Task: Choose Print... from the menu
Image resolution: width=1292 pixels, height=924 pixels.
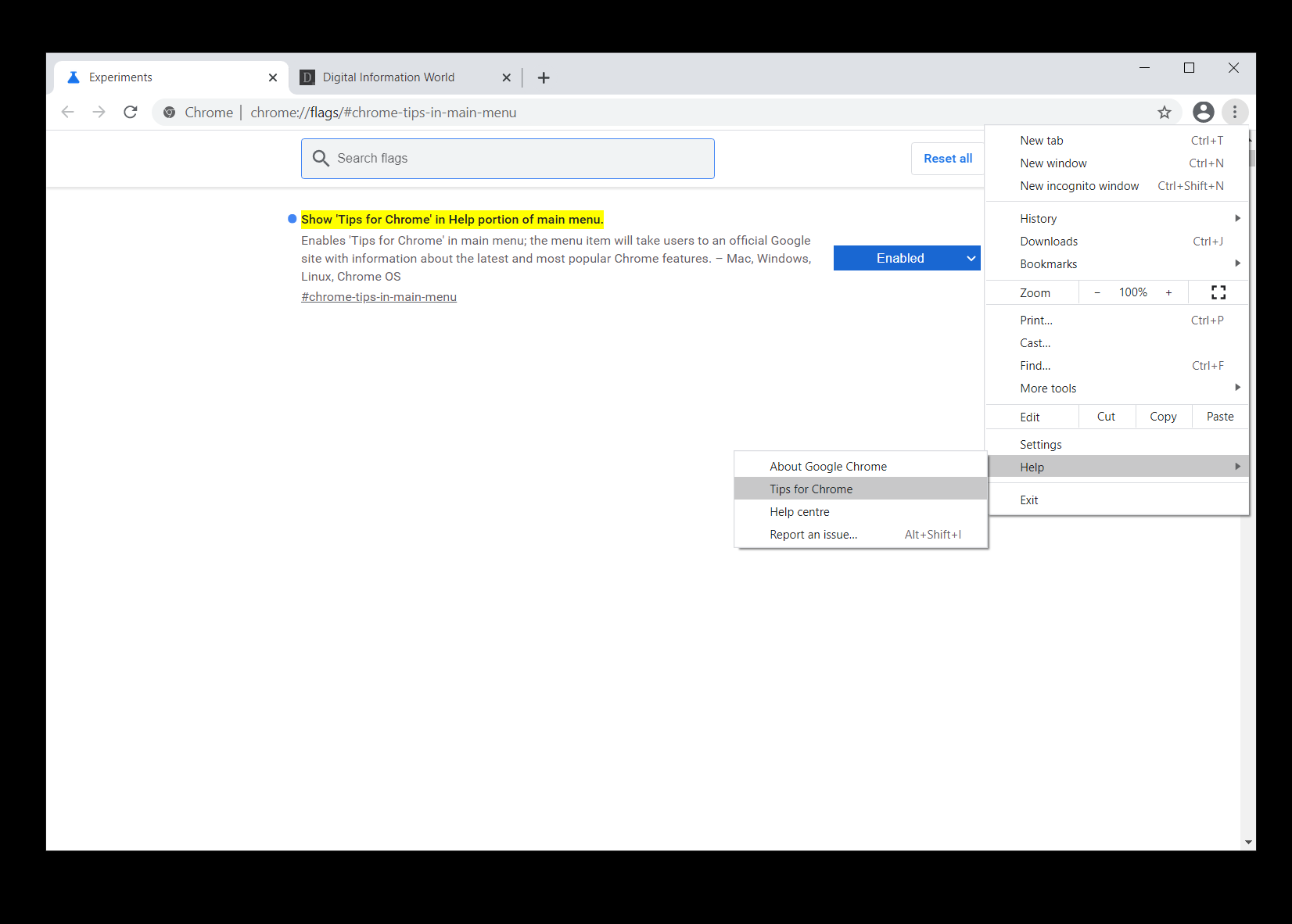Action: coord(1117,321)
